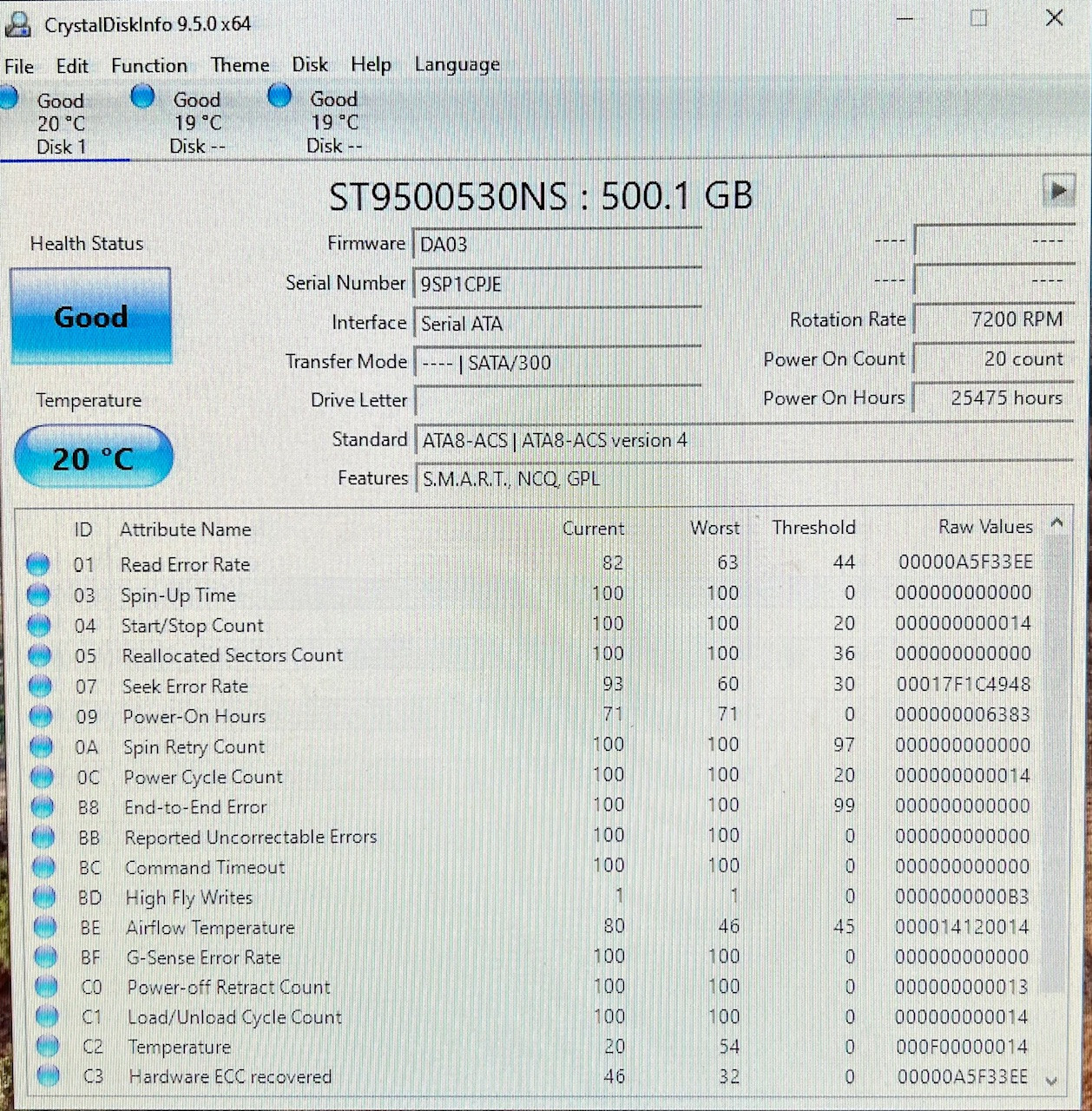This screenshot has height=1111, width=1092.
Task: Click the Features field S.M.A.R.T., NCQ, GPL
Action: [745, 478]
